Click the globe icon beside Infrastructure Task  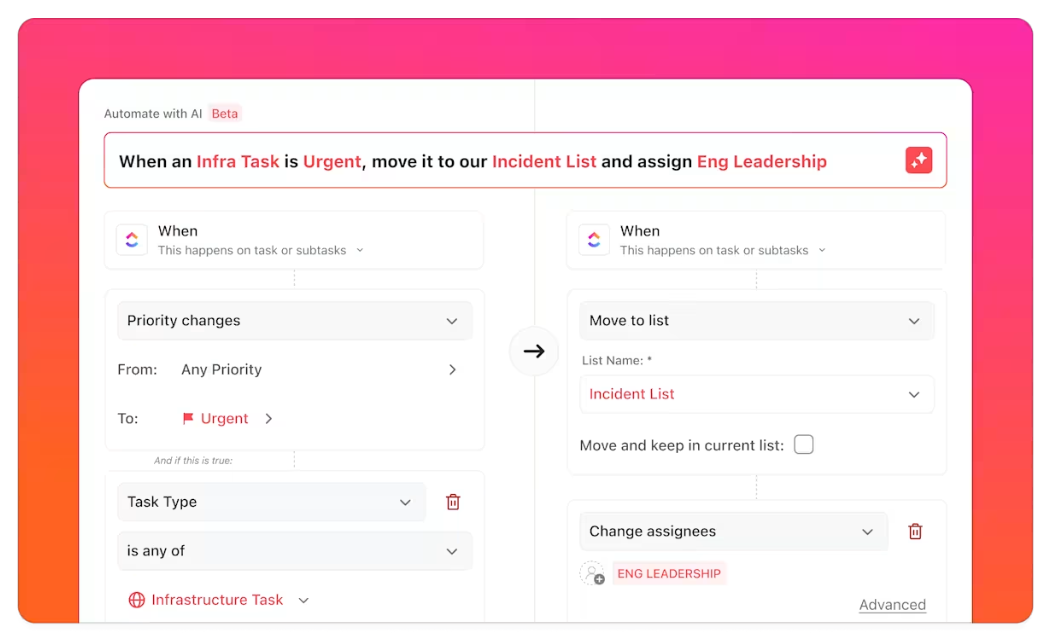pos(137,600)
